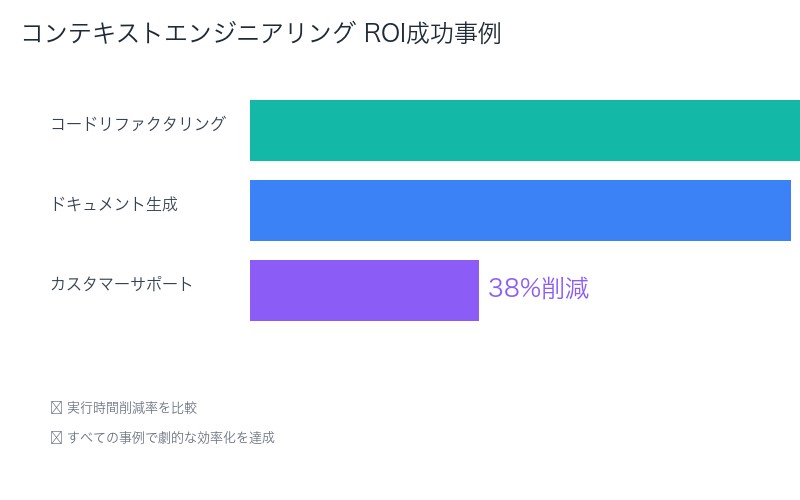Screen dimensions: 800x500
Task: Click the word 効率化 in the second footnote
Action: point(214,438)
